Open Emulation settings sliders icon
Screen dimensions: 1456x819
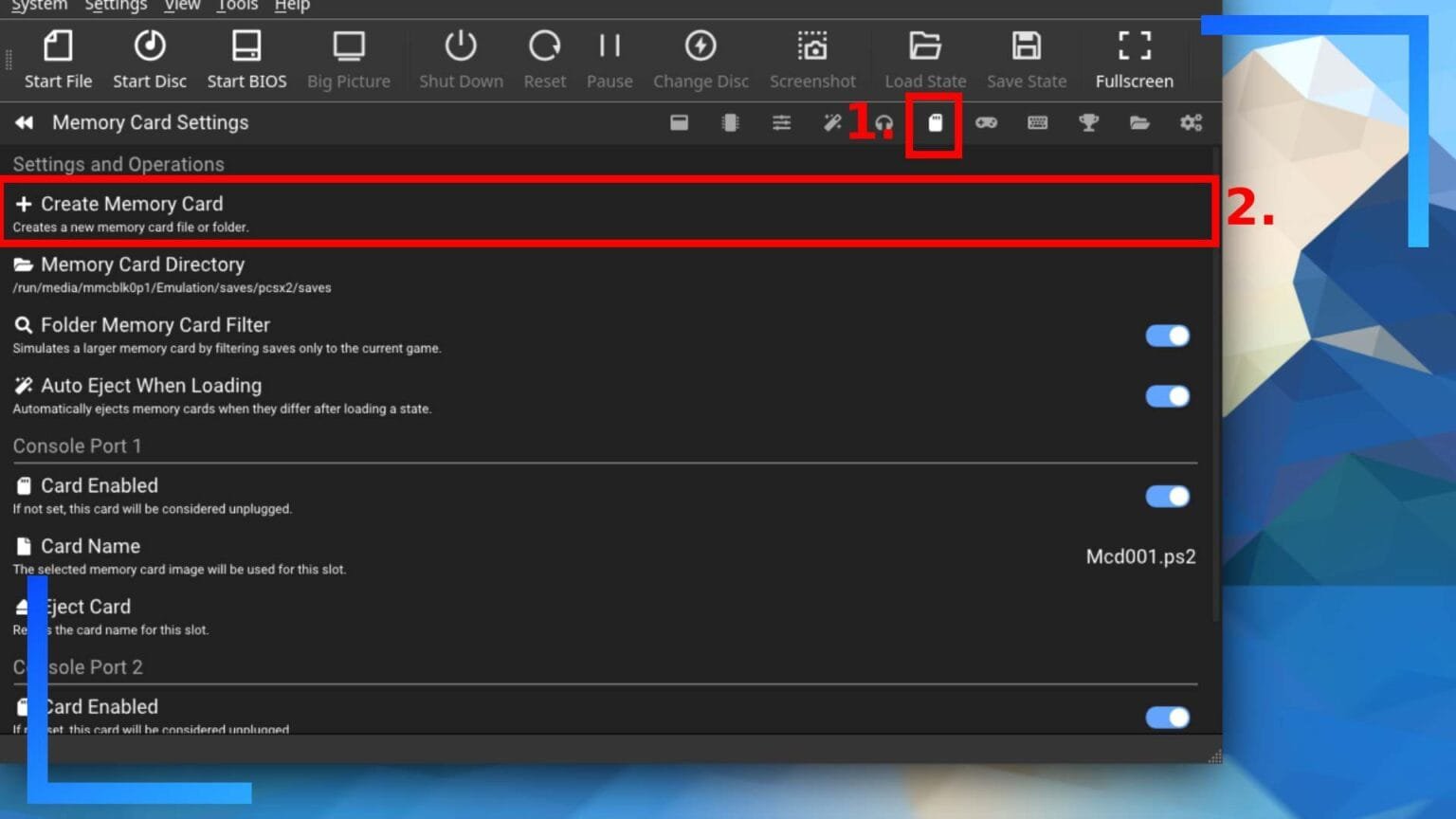[x=781, y=122]
